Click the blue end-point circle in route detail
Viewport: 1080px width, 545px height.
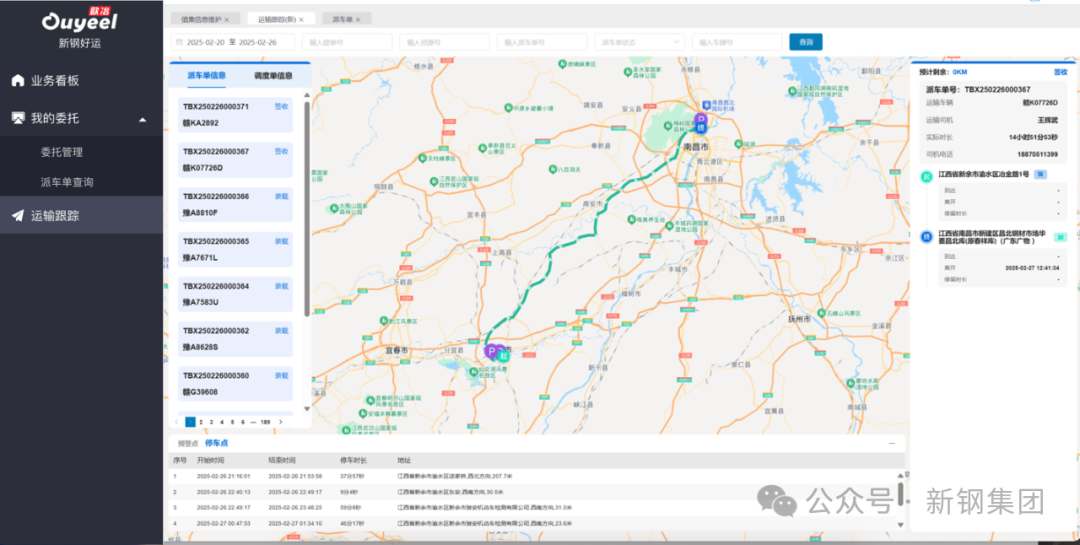[x=926, y=237]
